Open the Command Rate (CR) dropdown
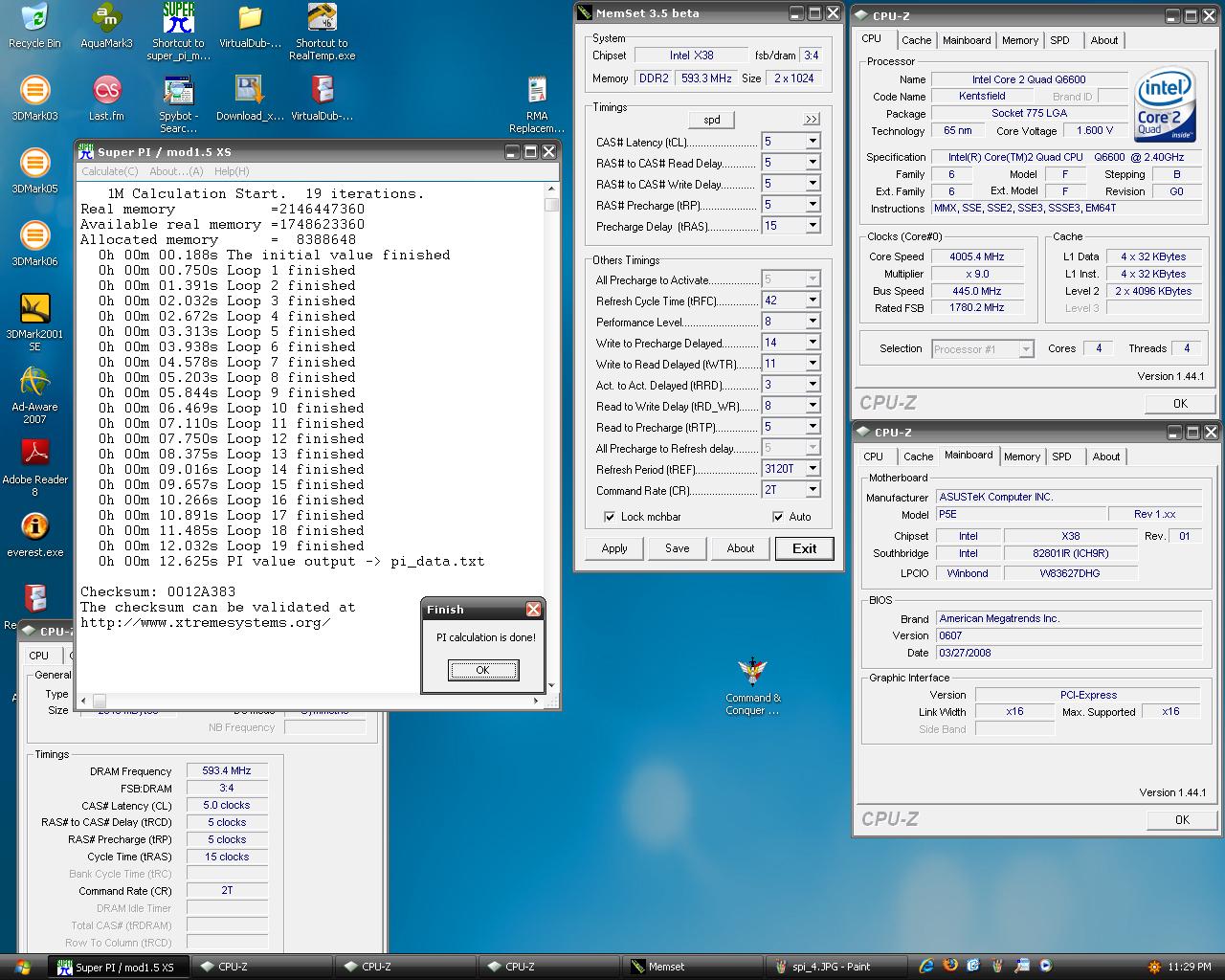1225x980 pixels. (x=813, y=490)
